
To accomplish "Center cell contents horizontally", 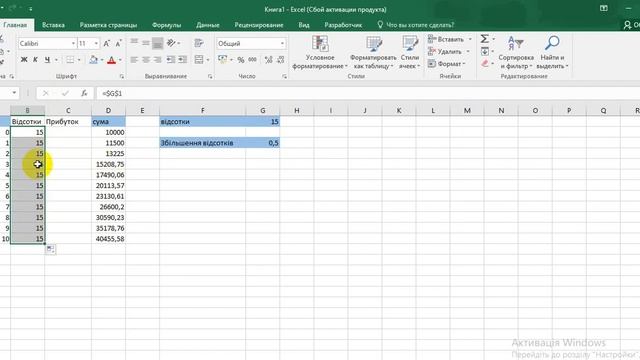I will (x=146, y=60).
